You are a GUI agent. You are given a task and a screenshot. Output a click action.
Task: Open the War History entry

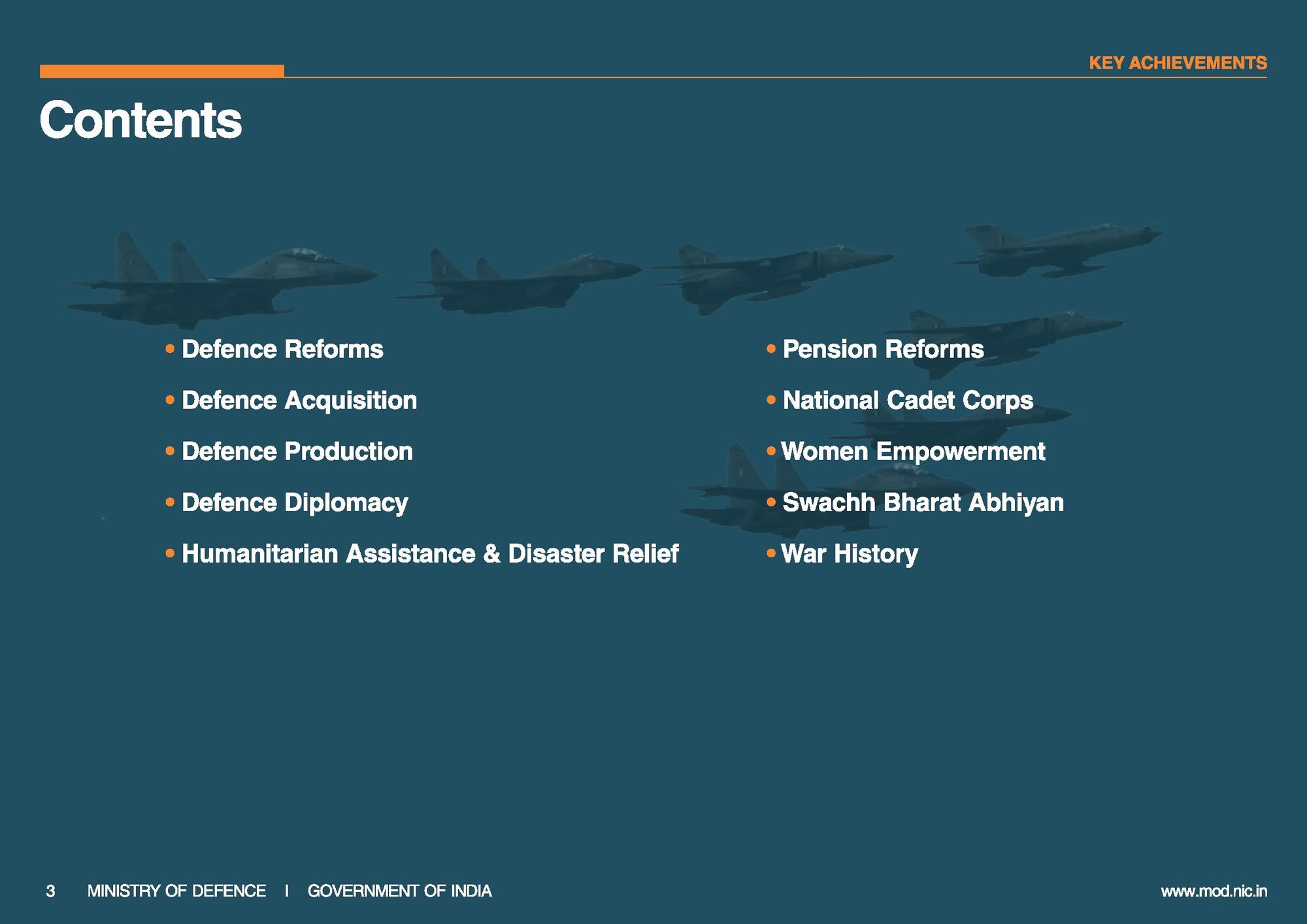coord(850,554)
